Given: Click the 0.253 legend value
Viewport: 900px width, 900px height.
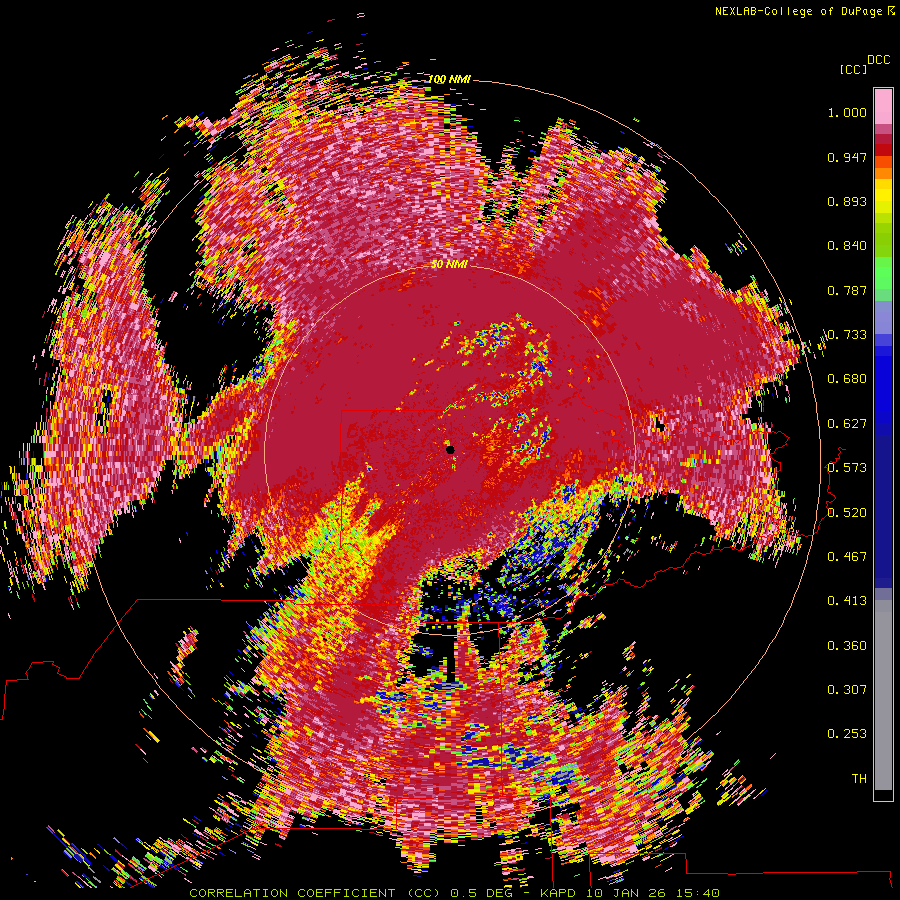Looking at the screenshot, I should tap(847, 734).
